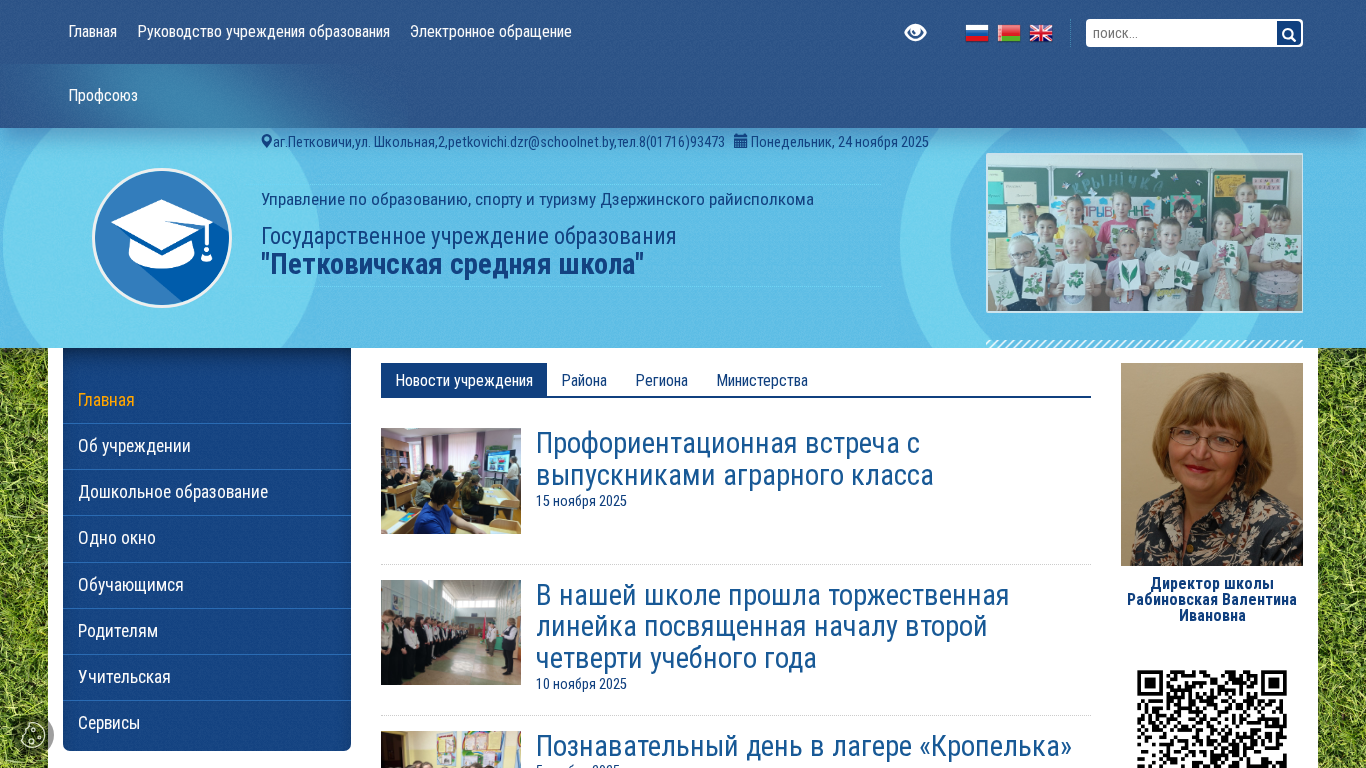The image size is (1366, 768).
Task: Click the search magnifier button
Action: point(1289,34)
